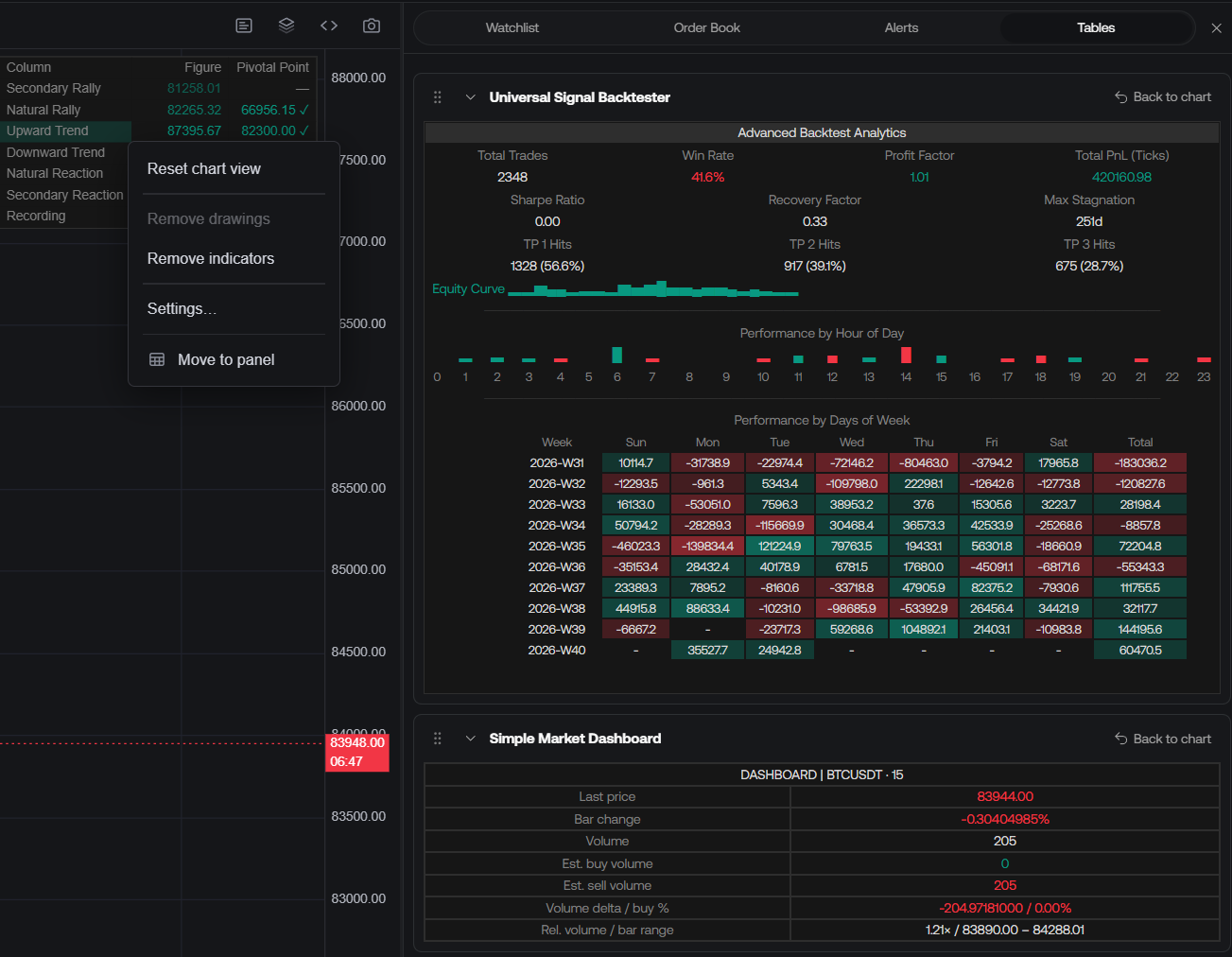
Task: Open the code editor brackets icon
Action: (329, 26)
